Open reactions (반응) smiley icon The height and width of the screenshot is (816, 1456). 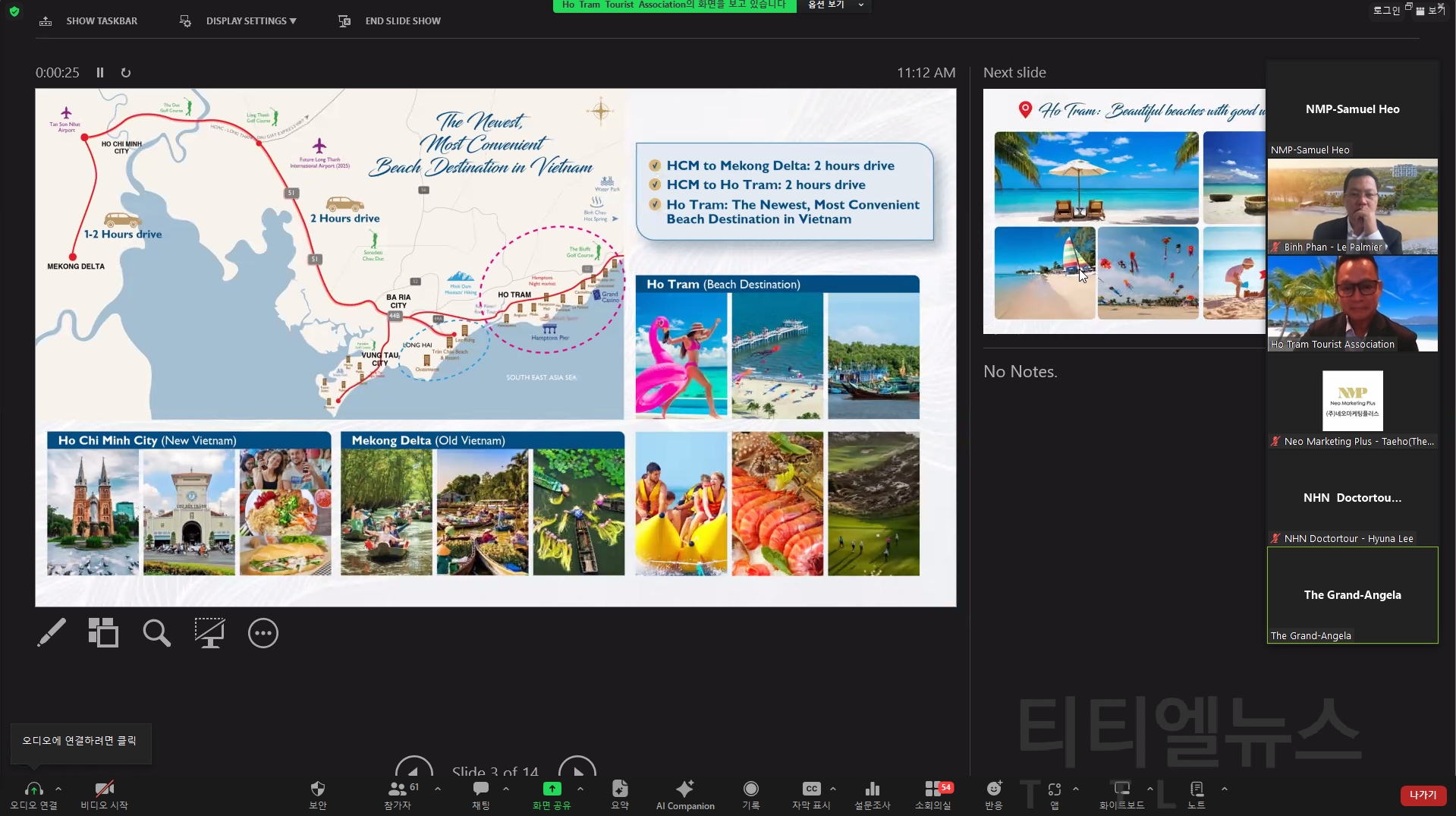994,789
